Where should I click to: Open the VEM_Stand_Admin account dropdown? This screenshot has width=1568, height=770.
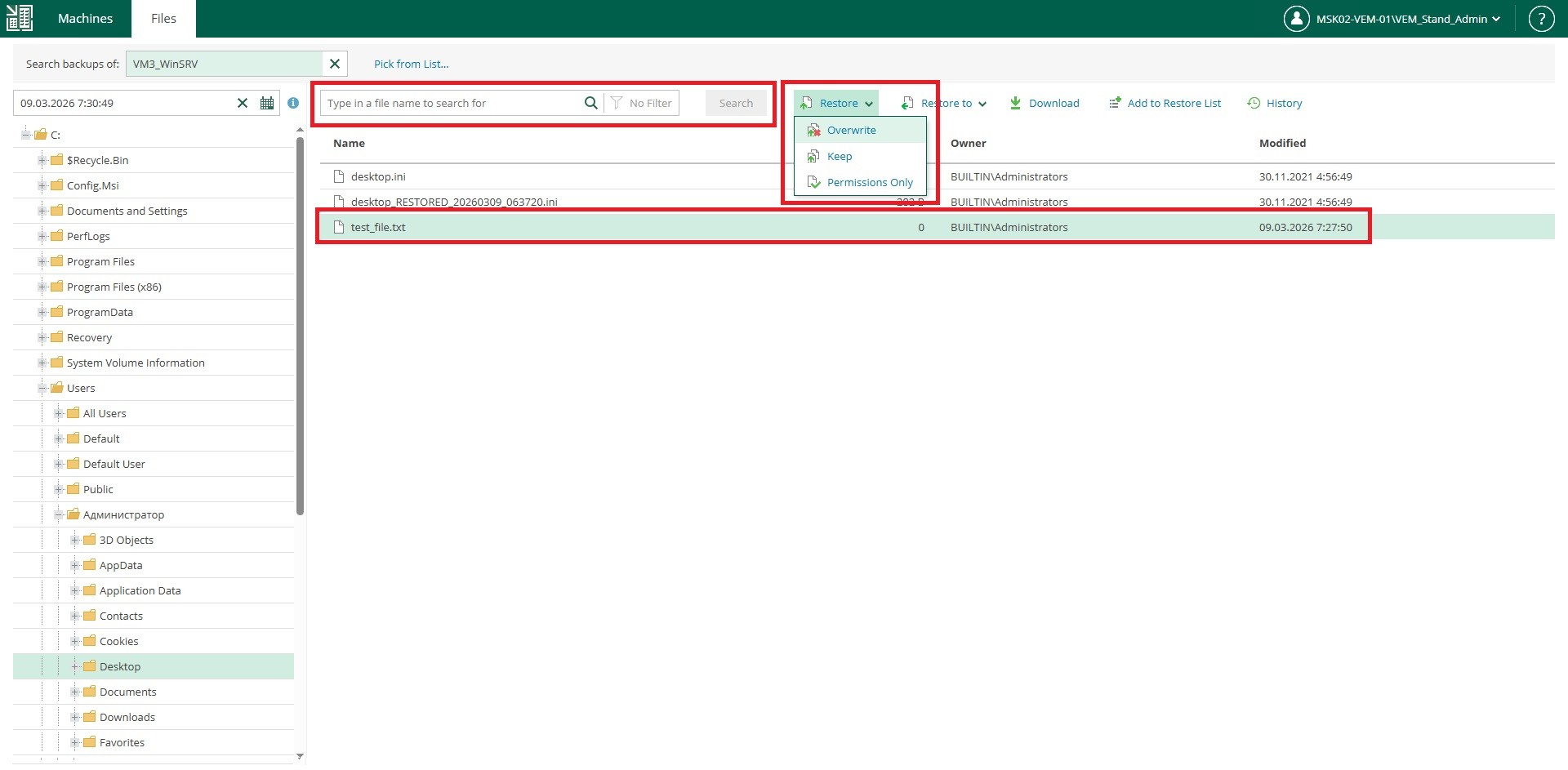click(1496, 19)
